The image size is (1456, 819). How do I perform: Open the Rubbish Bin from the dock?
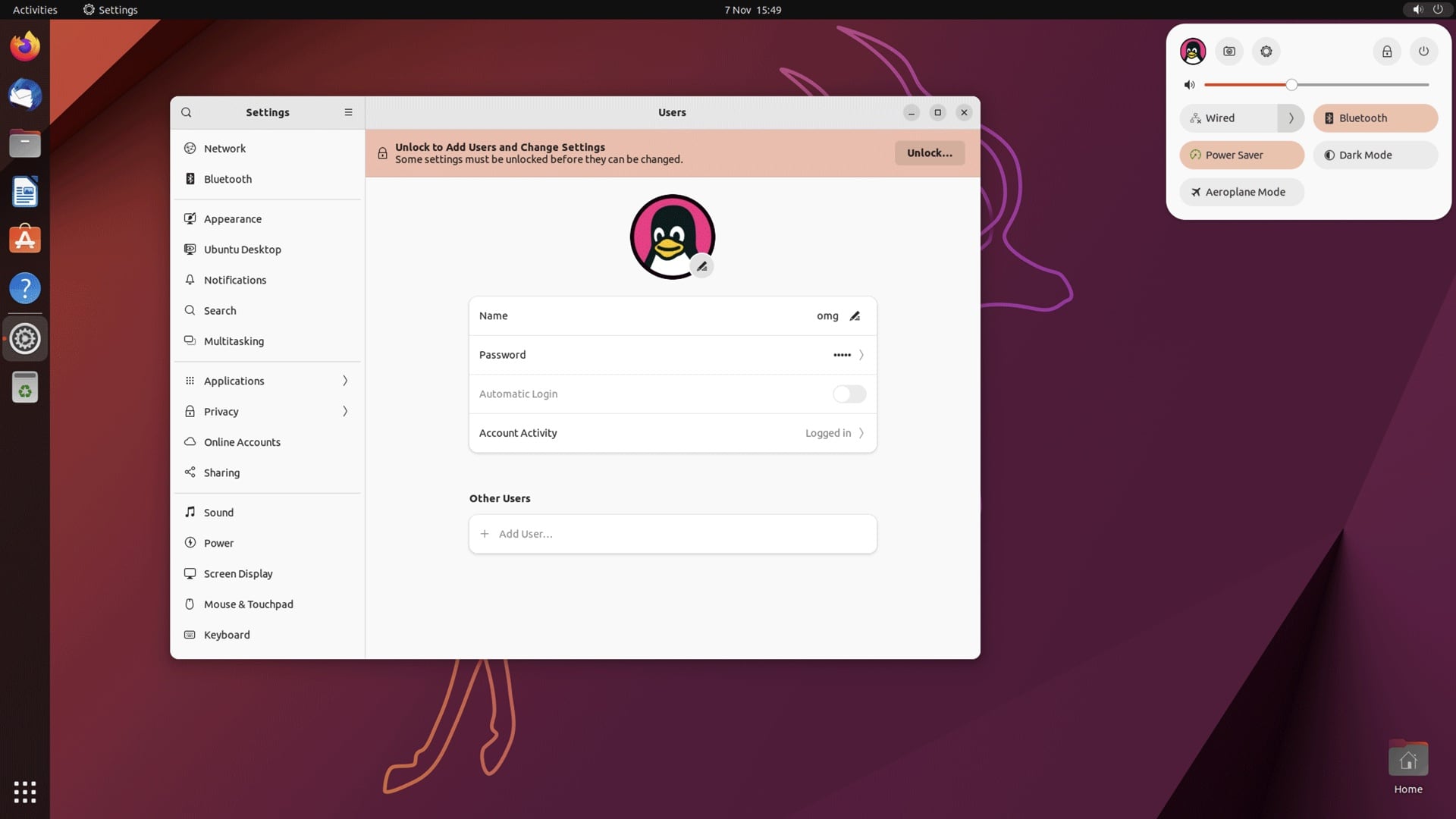(25, 388)
